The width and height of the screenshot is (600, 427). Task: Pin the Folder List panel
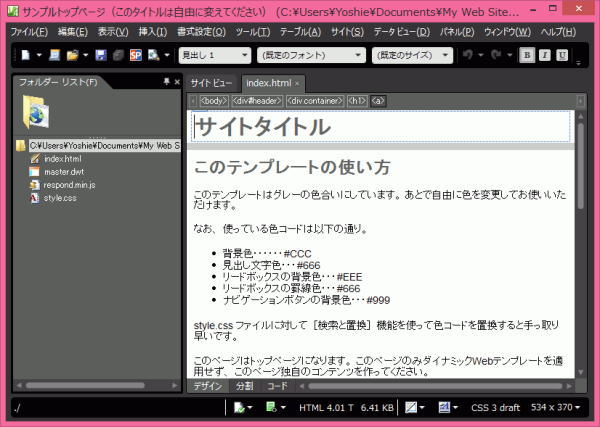[x=165, y=81]
